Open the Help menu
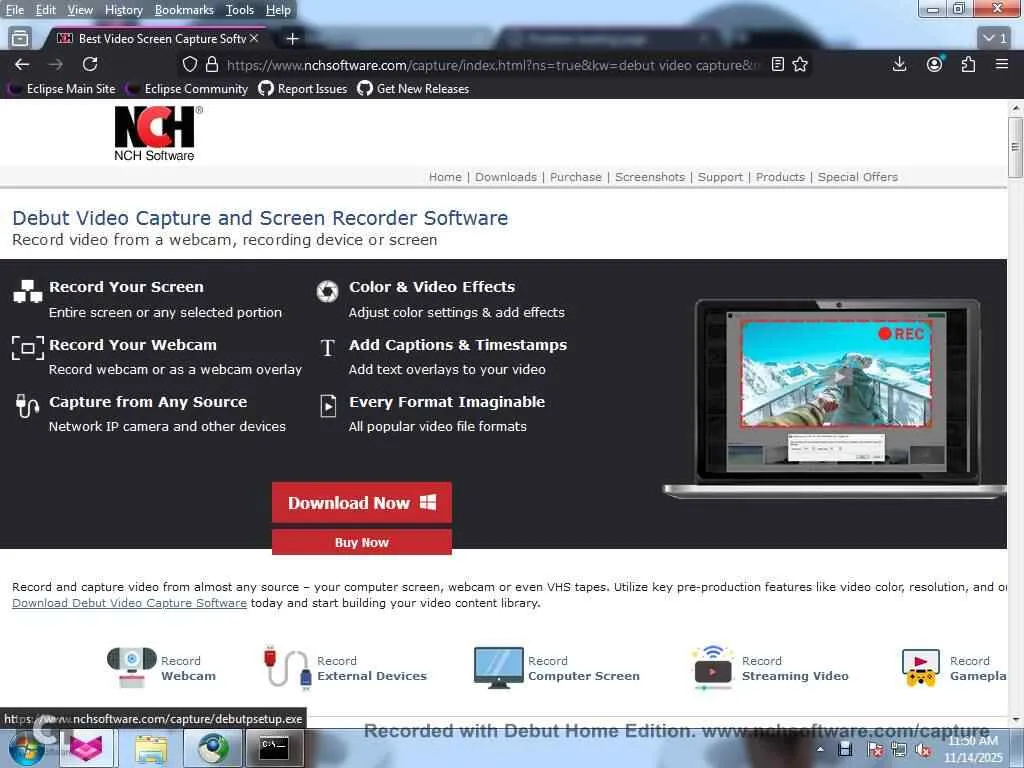The height and width of the screenshot is (768, 1024). tap(278, 10)
